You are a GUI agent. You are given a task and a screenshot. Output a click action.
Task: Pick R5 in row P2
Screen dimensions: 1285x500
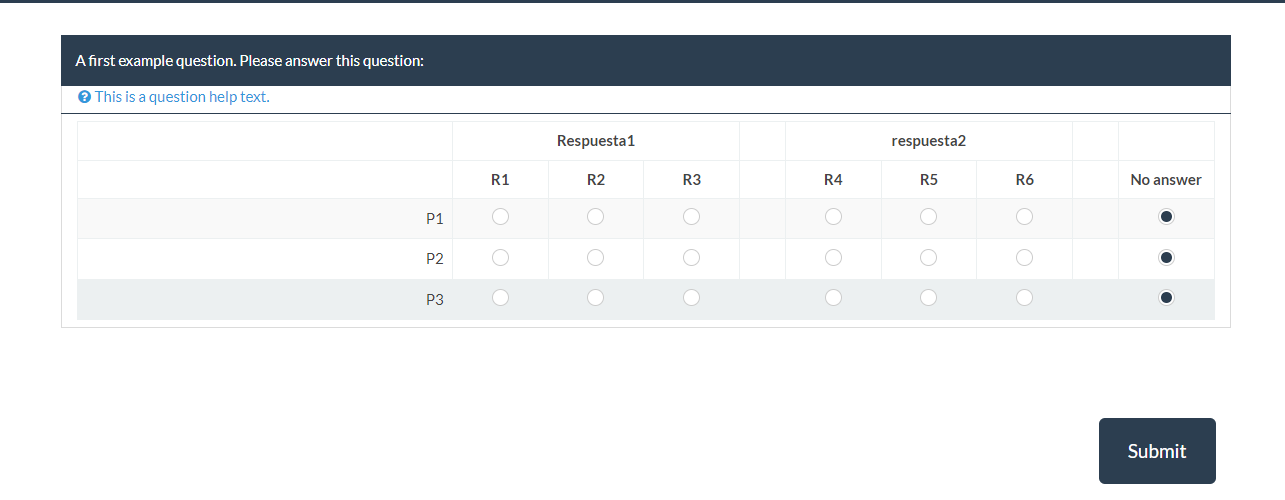928,257
